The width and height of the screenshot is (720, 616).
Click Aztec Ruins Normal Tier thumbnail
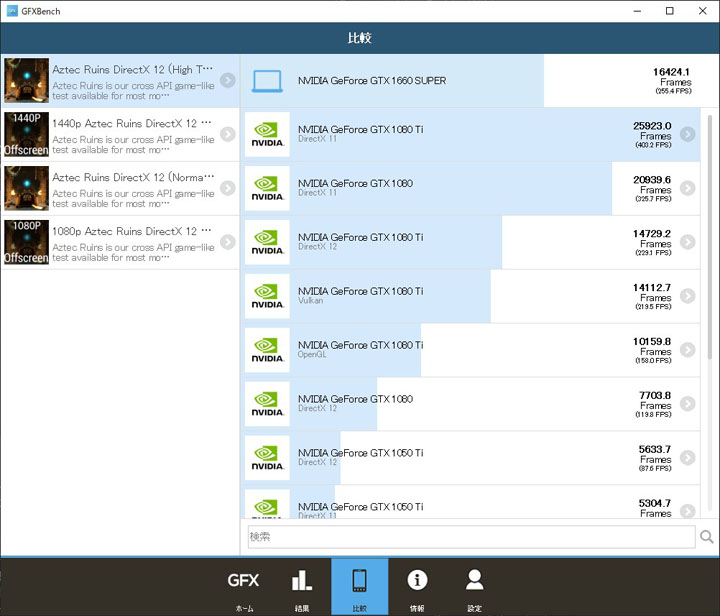click(x=27, y=188)
